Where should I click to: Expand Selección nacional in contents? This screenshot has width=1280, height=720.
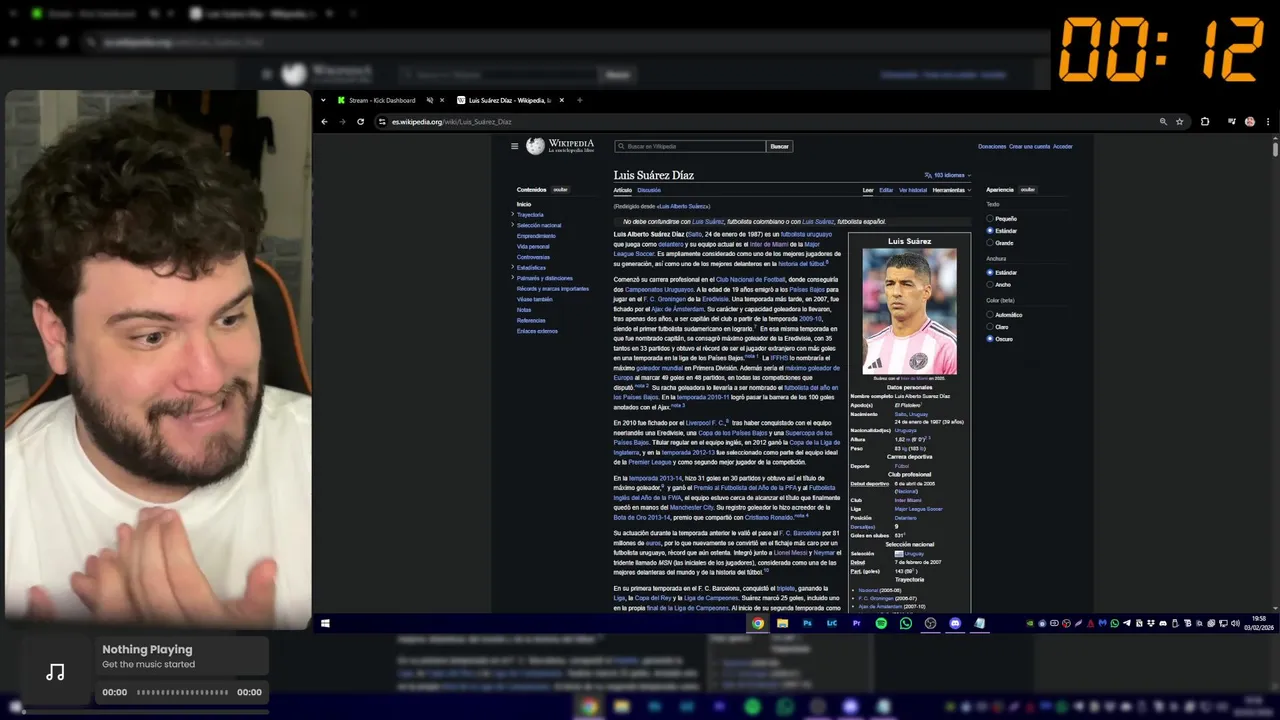click(x=513, y=225)
